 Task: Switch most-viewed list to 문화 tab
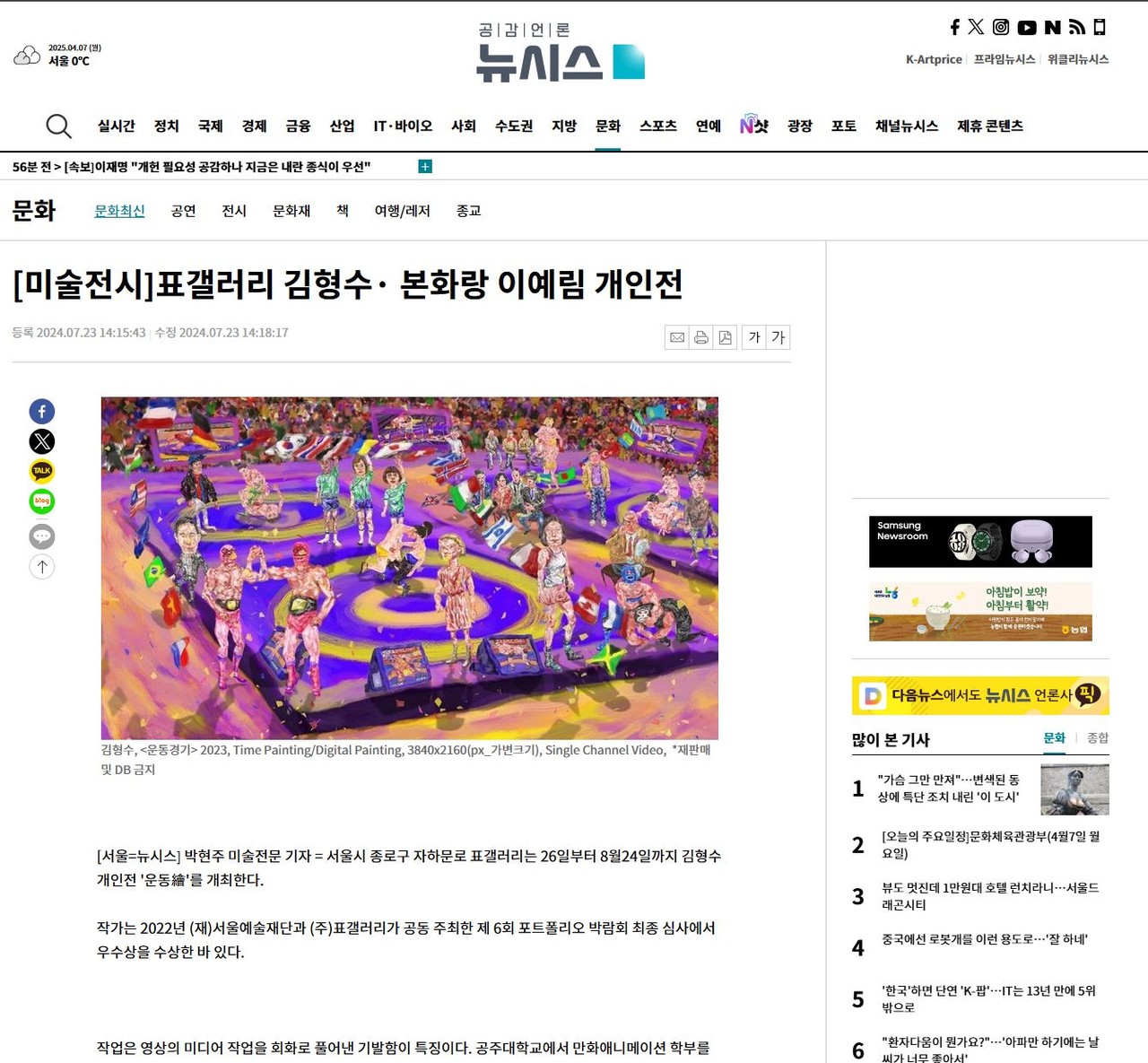[1055, 738]
